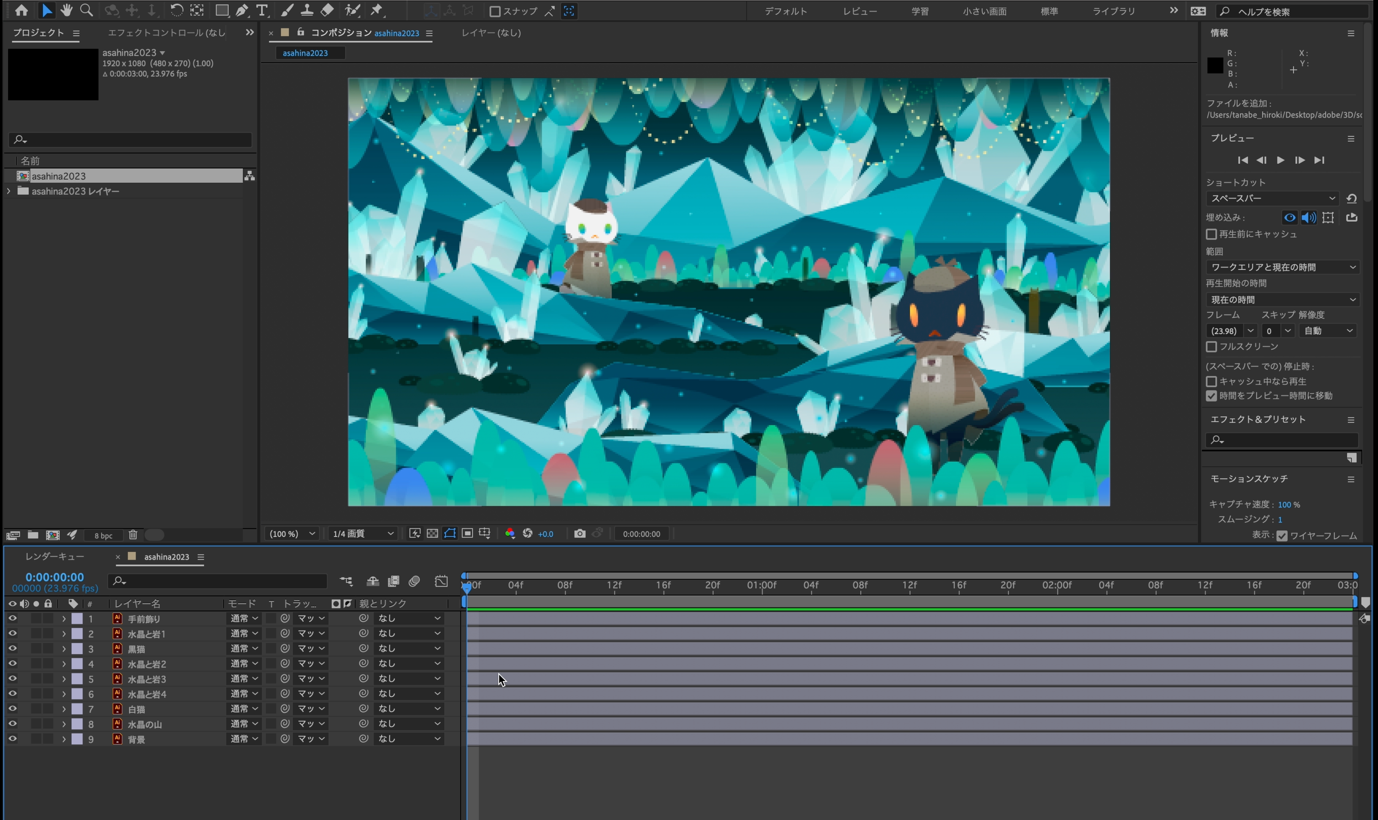Screen dimensions: 1378x820
Task: Select the Pen tool
Action: coord(242,10)
